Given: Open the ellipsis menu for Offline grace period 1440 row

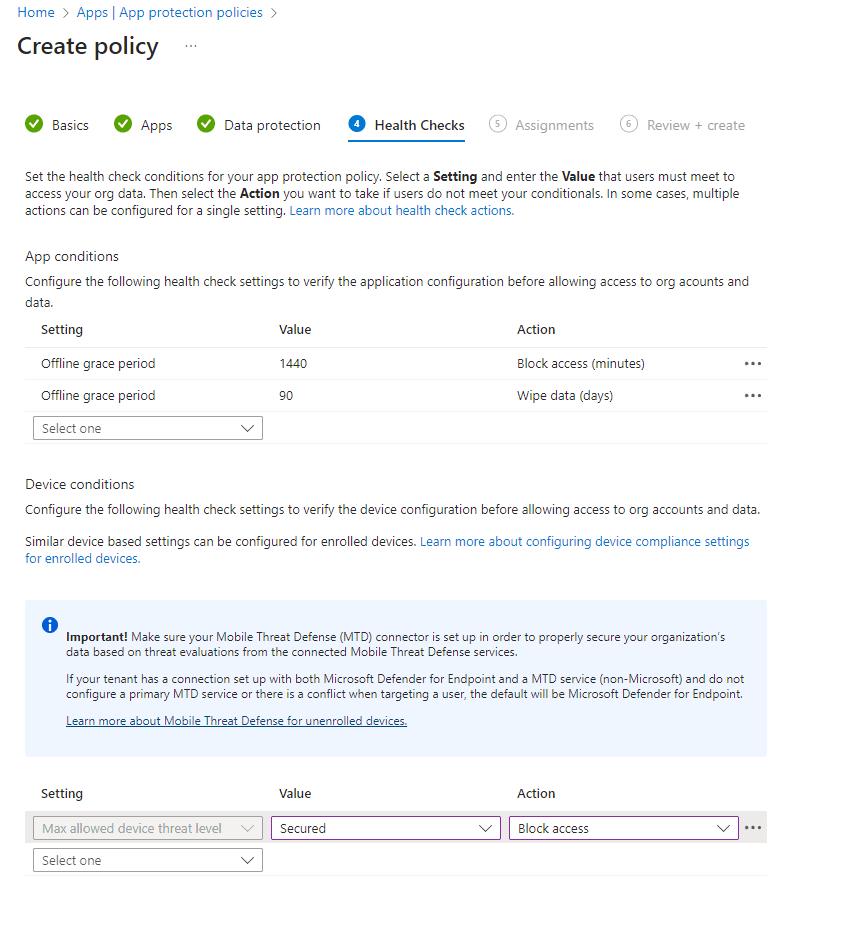Looking at the screenshot, I should pos(754,362).
